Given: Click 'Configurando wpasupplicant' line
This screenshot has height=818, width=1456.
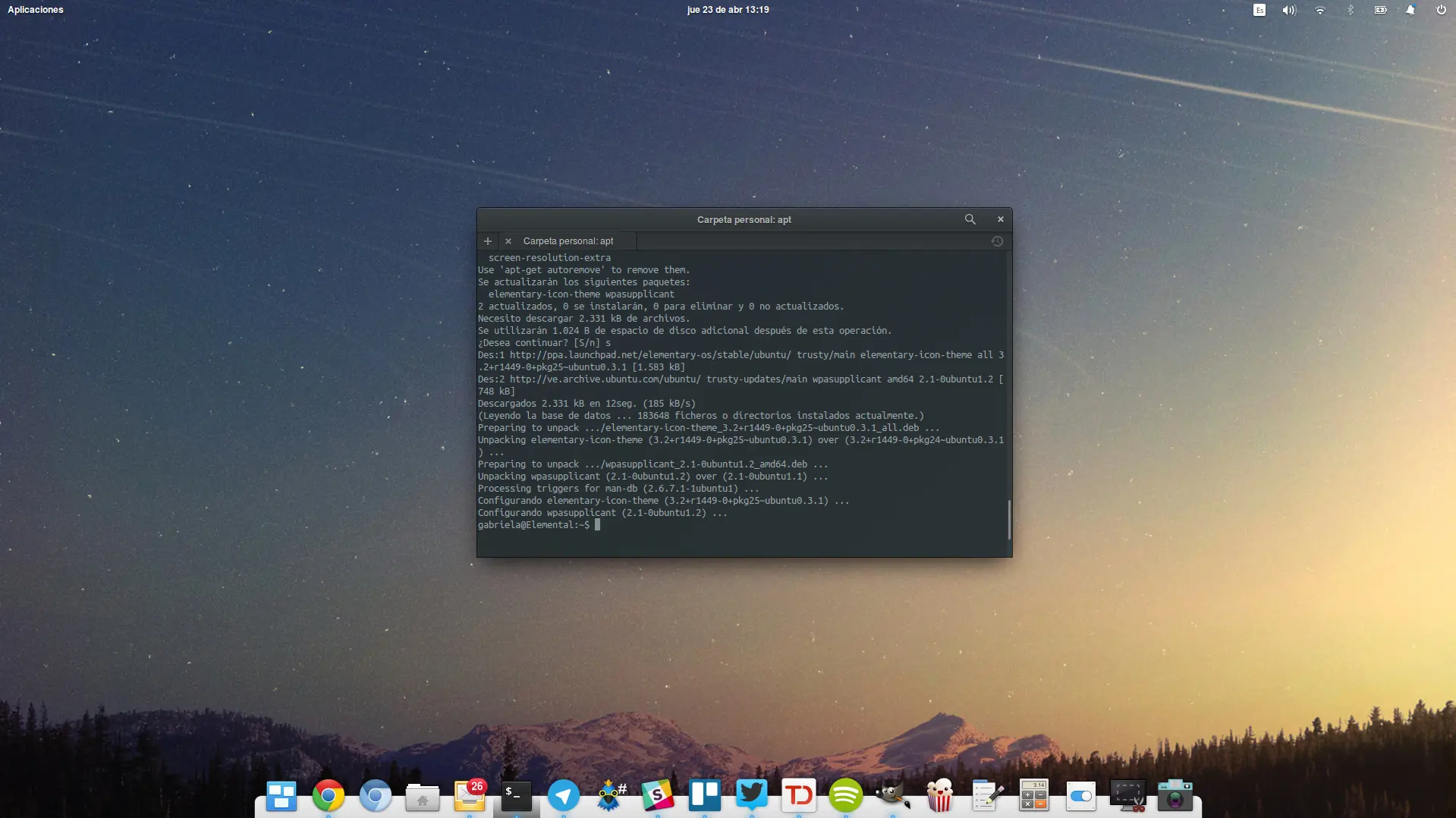Looking at the screenshot, I should click(x=602, y=513).
